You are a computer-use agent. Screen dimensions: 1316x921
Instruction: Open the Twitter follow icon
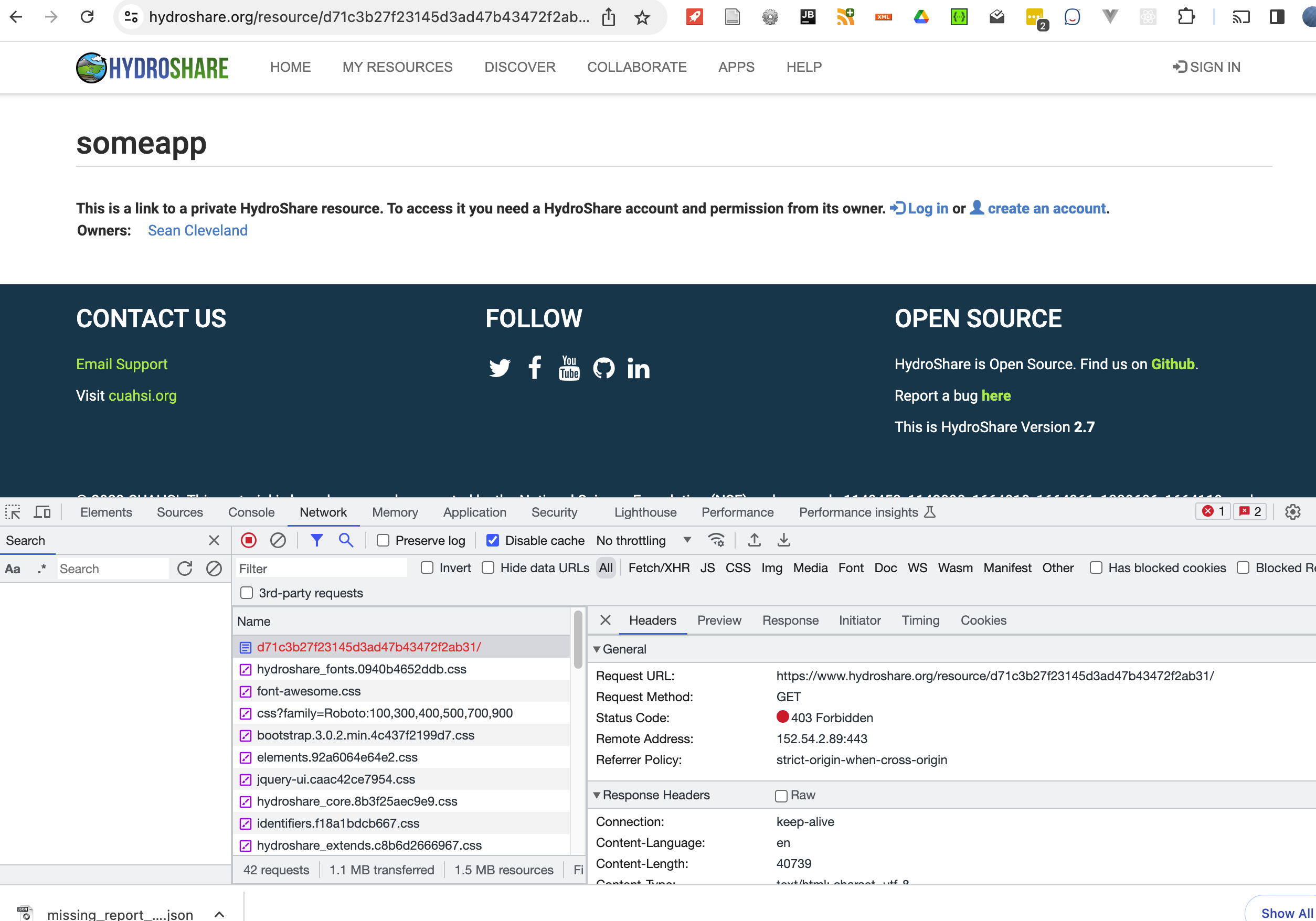[499, 368]
